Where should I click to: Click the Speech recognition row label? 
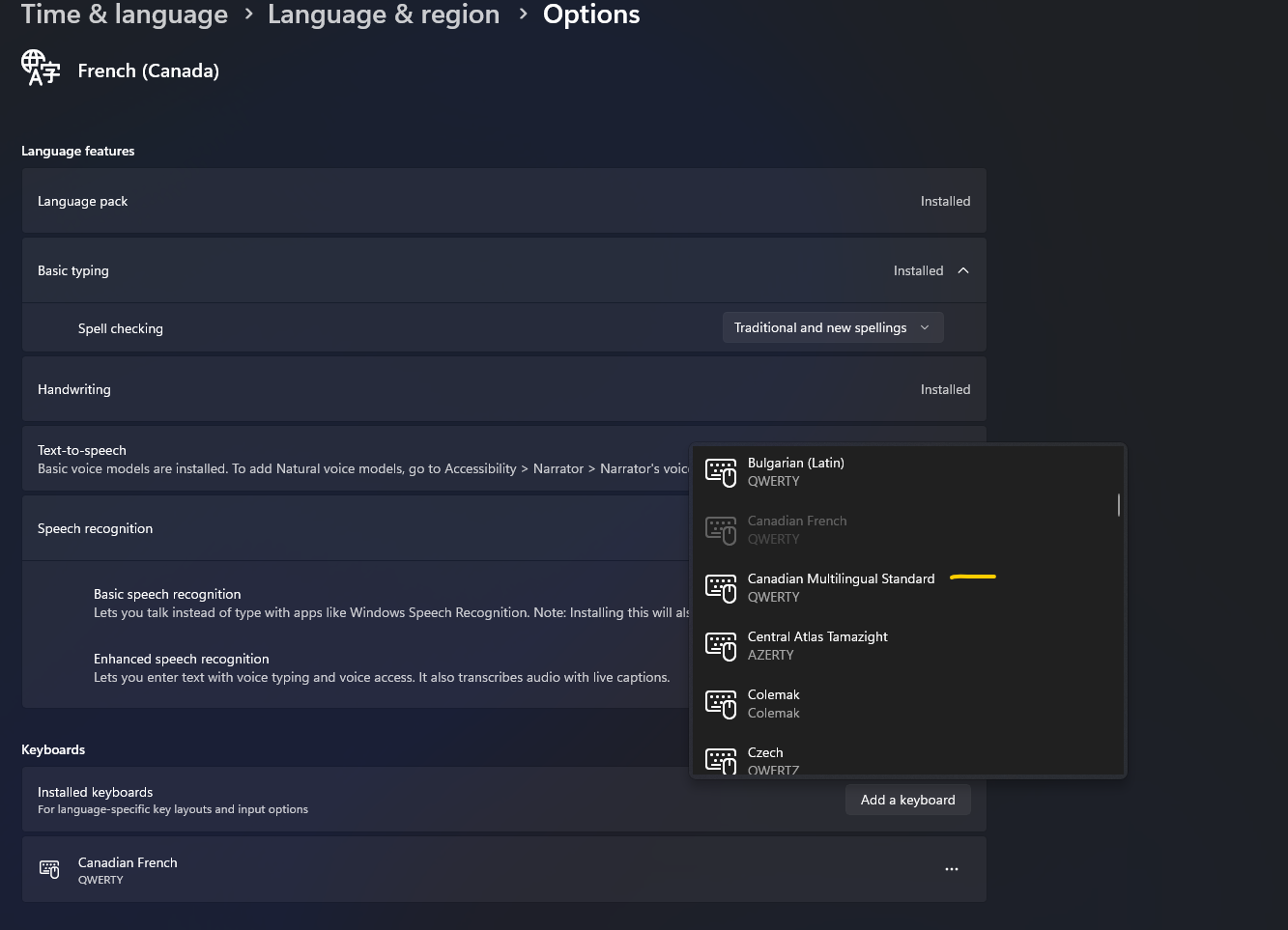coord(95,528)
